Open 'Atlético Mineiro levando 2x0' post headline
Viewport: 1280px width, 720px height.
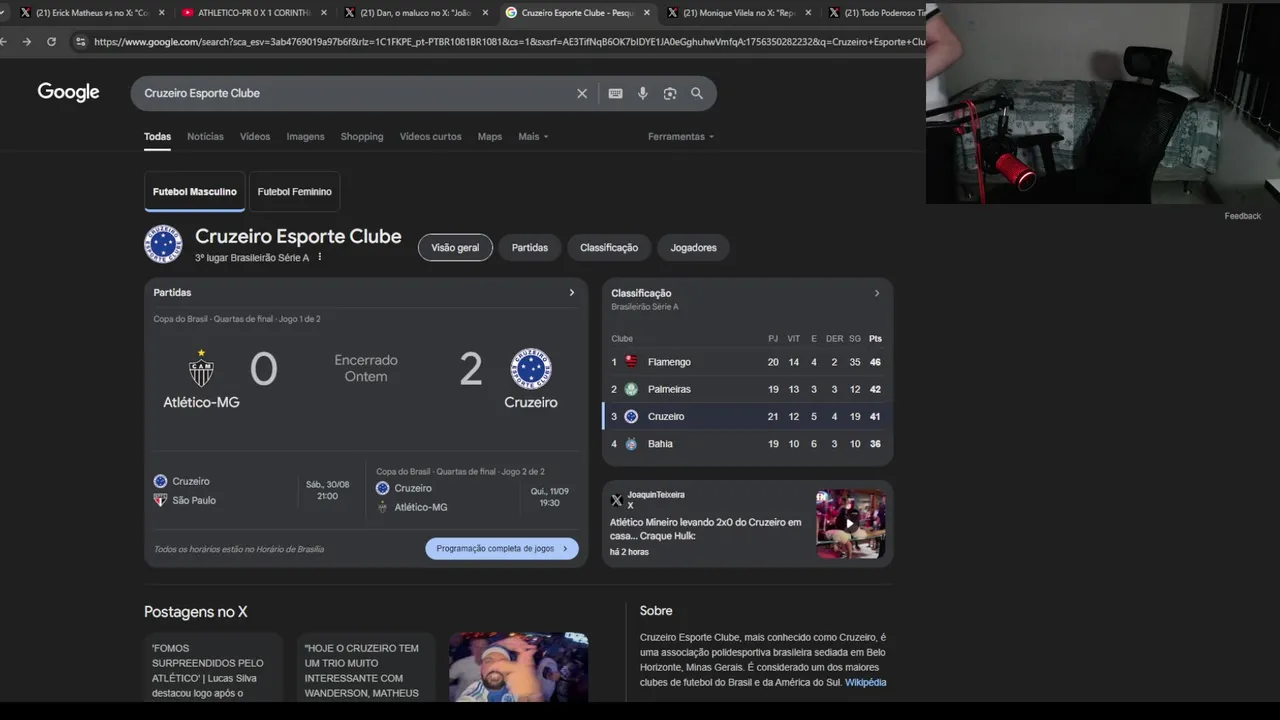point(705,529)
